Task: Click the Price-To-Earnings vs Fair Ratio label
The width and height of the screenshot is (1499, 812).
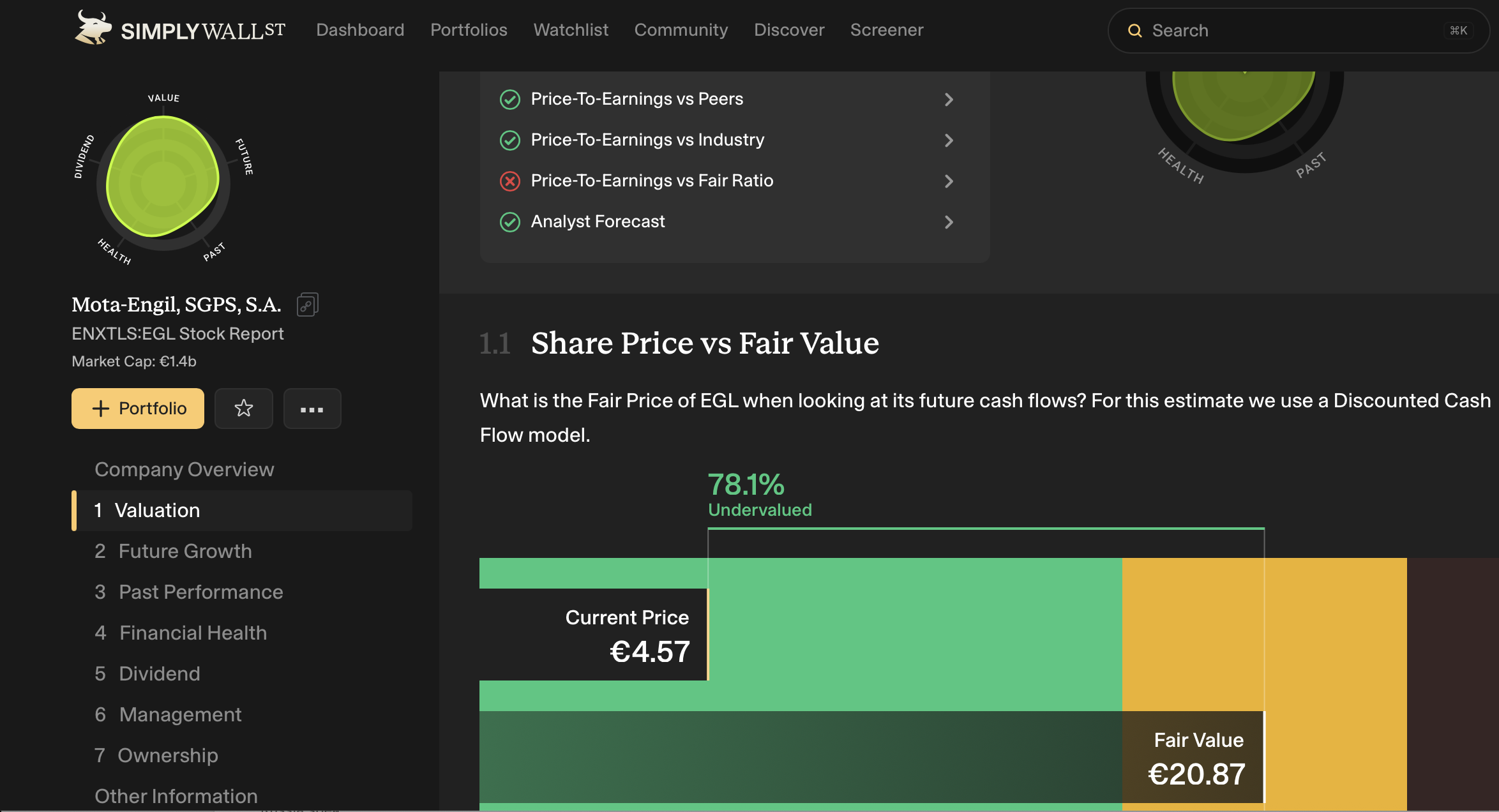Action: pos(652,181)
